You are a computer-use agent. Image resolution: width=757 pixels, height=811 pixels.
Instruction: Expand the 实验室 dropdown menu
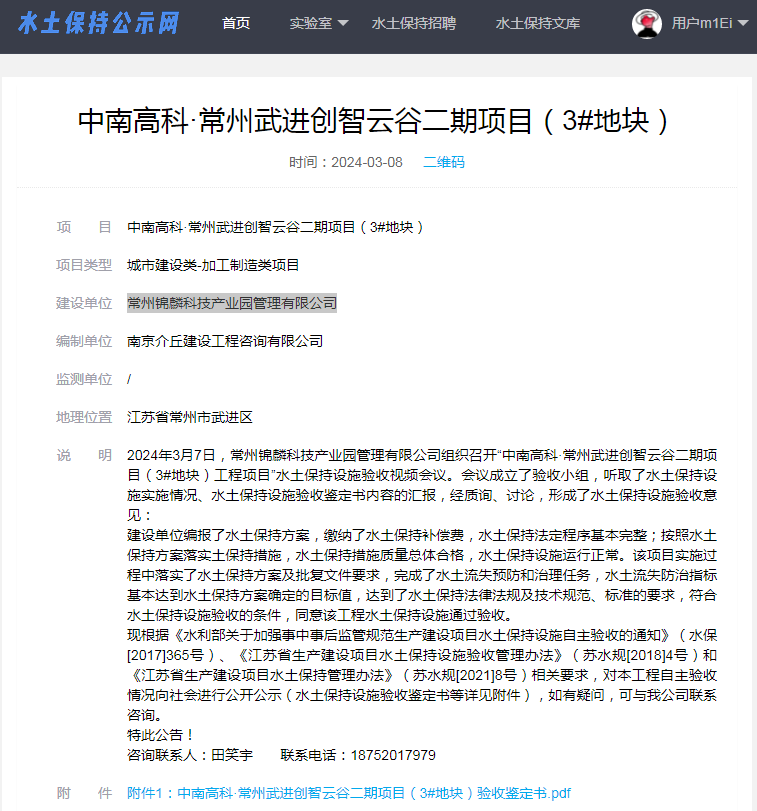(x=319, y=23)
